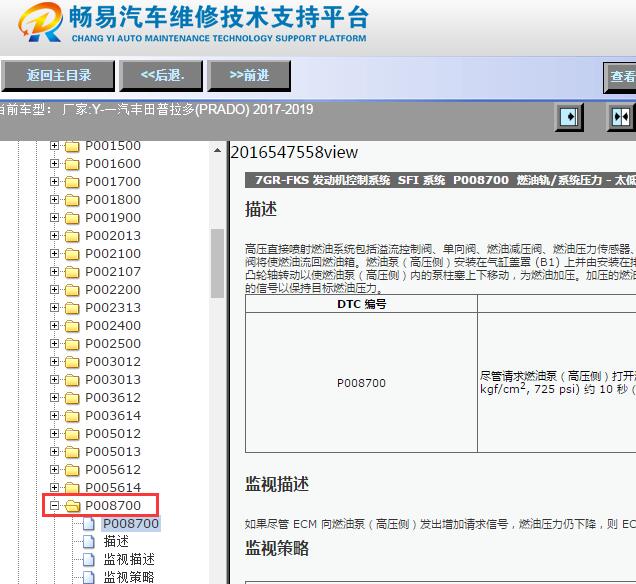
Task: Go back with the <<后退 button
Action: [161, 75]
